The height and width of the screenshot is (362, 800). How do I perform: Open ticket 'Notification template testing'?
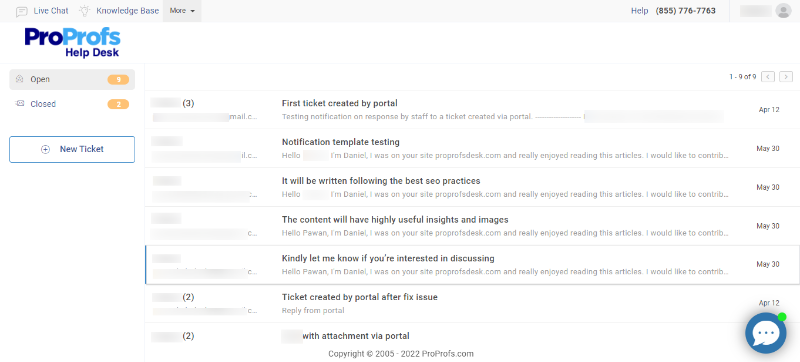(x=472, y=148)
